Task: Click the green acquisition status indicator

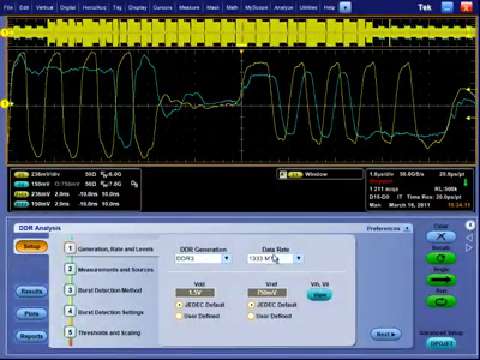Action: click(466, 183)
